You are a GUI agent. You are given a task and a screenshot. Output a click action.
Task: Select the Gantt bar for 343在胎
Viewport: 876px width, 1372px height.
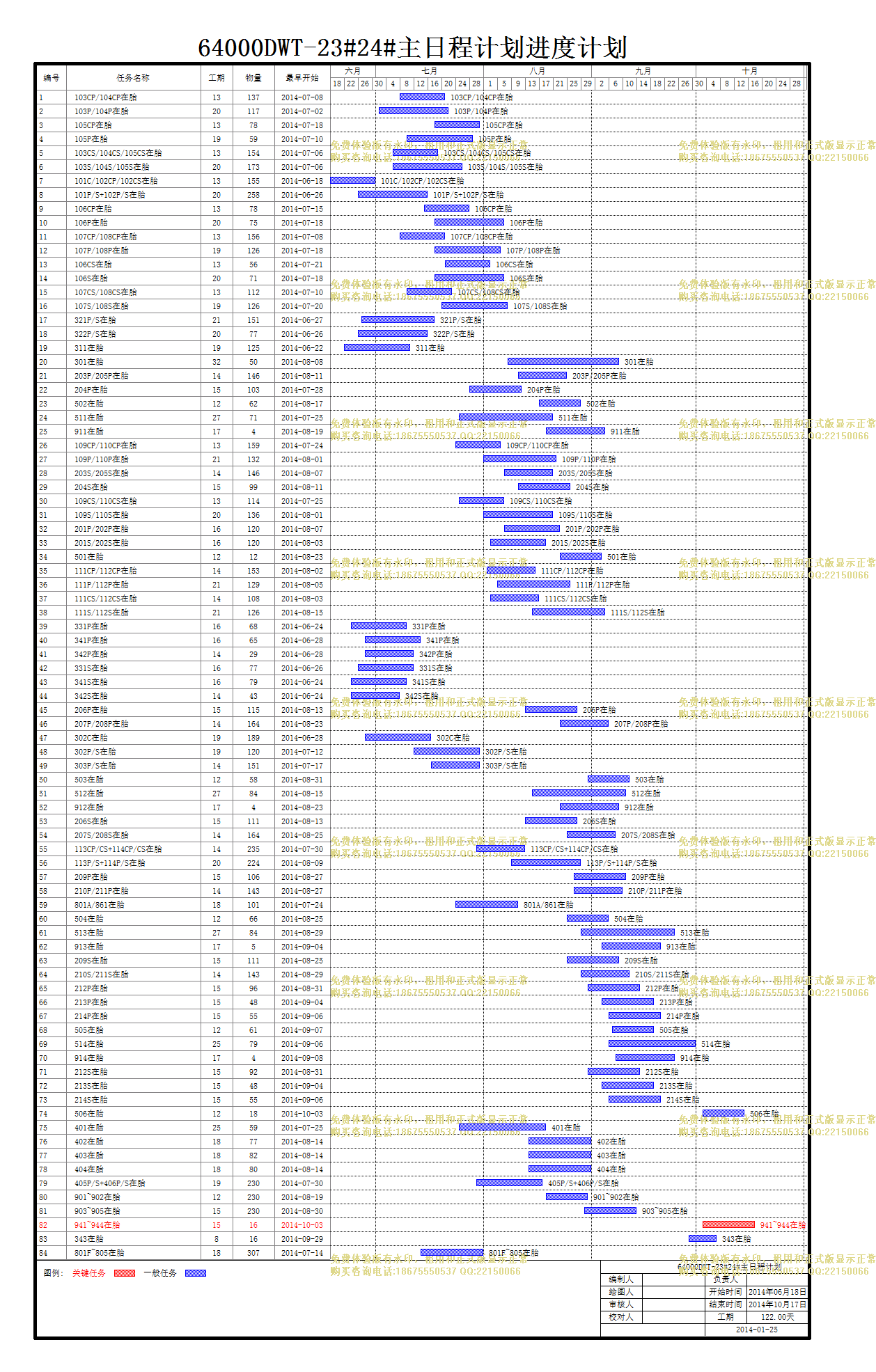pyautogui.click(x=703, y=1238)
